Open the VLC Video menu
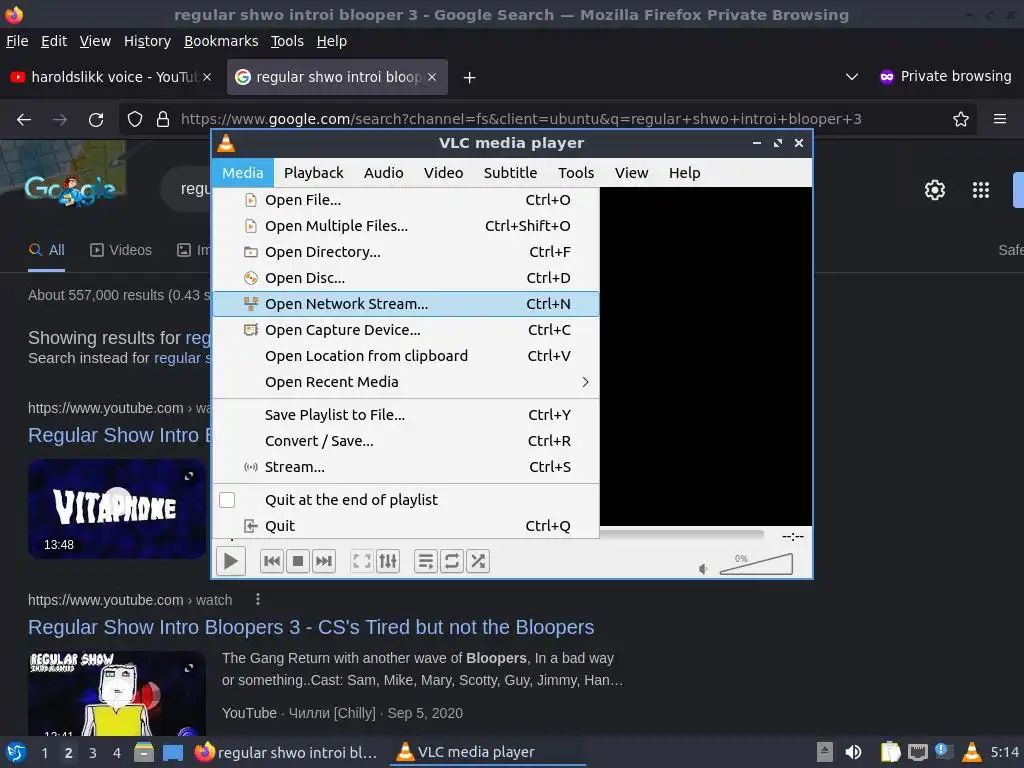The width and height of the screenshot is (1024, 768). pos(443,172)
